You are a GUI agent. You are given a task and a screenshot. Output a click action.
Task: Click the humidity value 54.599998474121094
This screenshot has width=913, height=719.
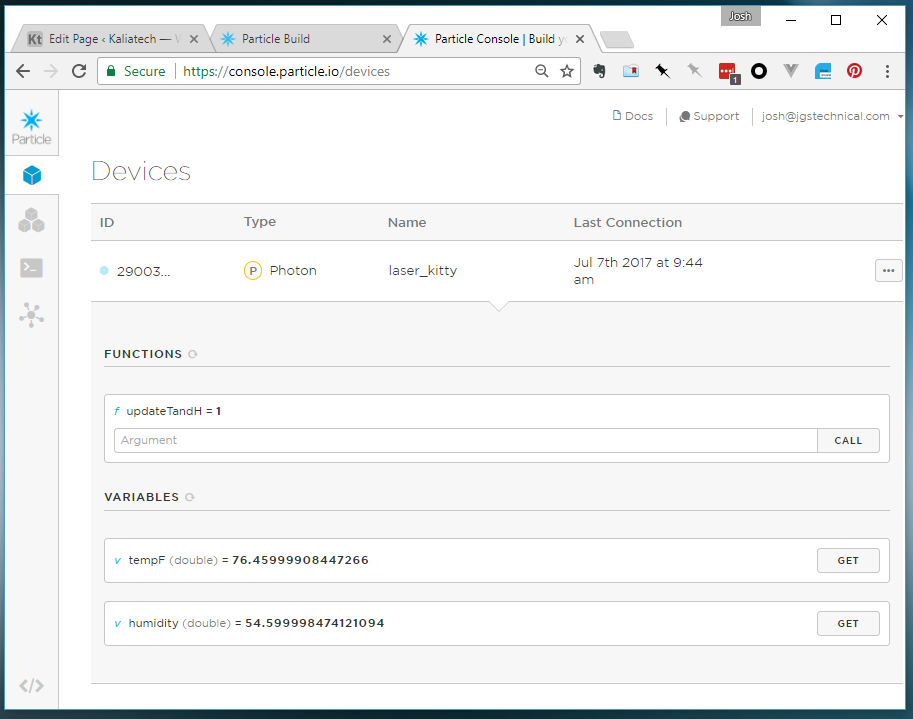point(314,623)
